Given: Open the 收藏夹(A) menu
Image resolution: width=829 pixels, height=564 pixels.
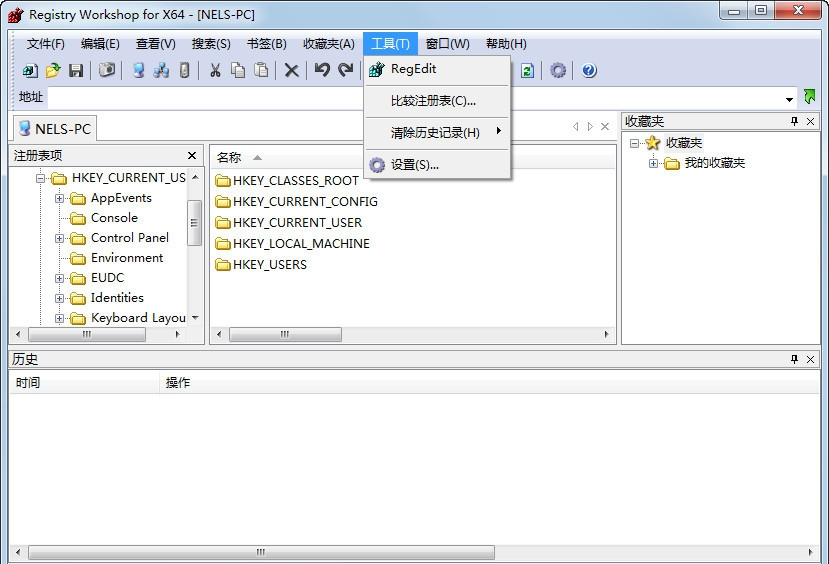Looking at the screenshot, I should click(x=328, y=44).
